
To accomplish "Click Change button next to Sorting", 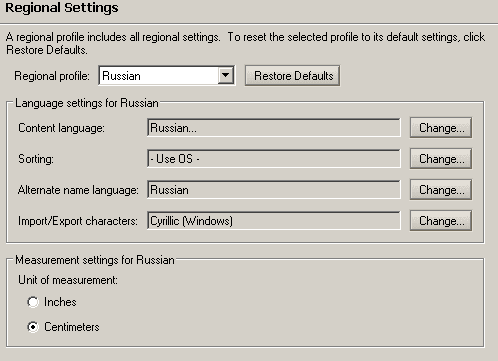I will pyautogui.click(x=441, y=159).
